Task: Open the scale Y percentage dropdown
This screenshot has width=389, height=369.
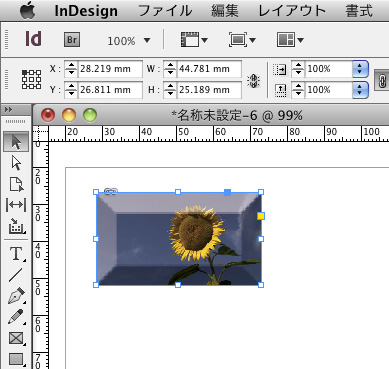Action: click(x=360, y=90)
